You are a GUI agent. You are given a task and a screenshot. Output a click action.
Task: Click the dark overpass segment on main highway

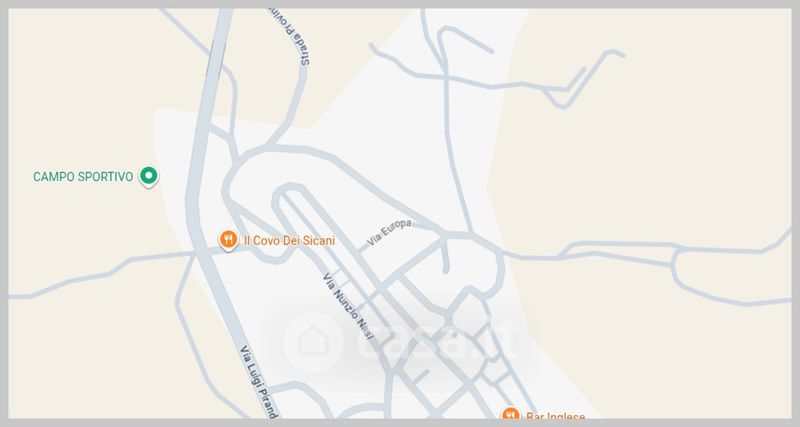216,60
